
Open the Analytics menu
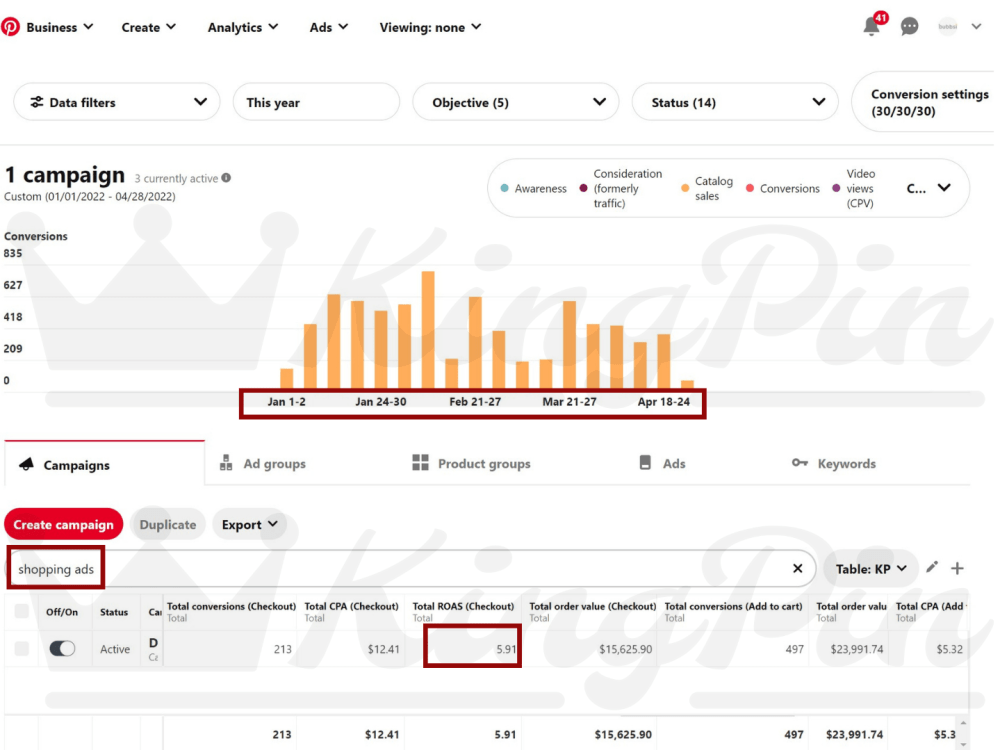[242, 27]
